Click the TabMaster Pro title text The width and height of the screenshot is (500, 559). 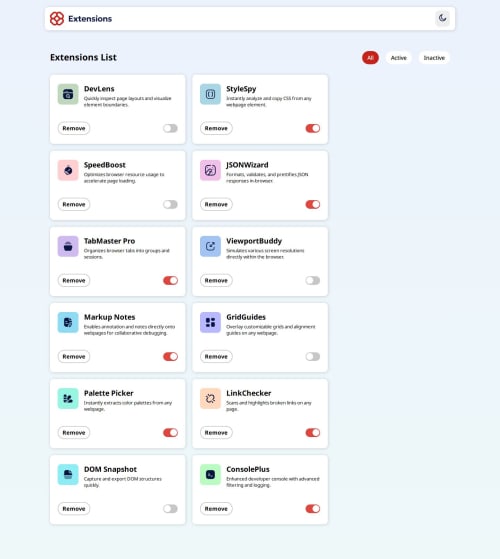point(109,241)
